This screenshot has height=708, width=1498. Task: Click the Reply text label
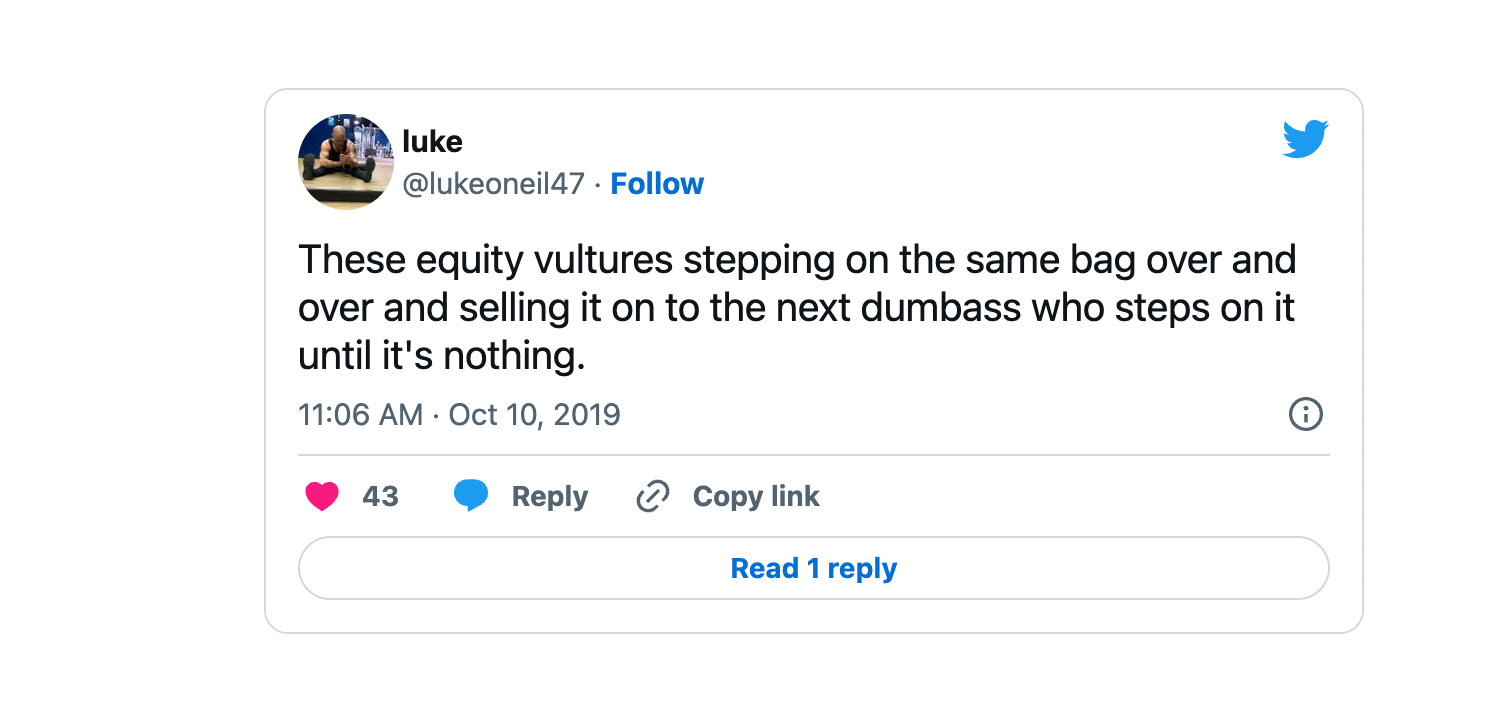[550, 497]
